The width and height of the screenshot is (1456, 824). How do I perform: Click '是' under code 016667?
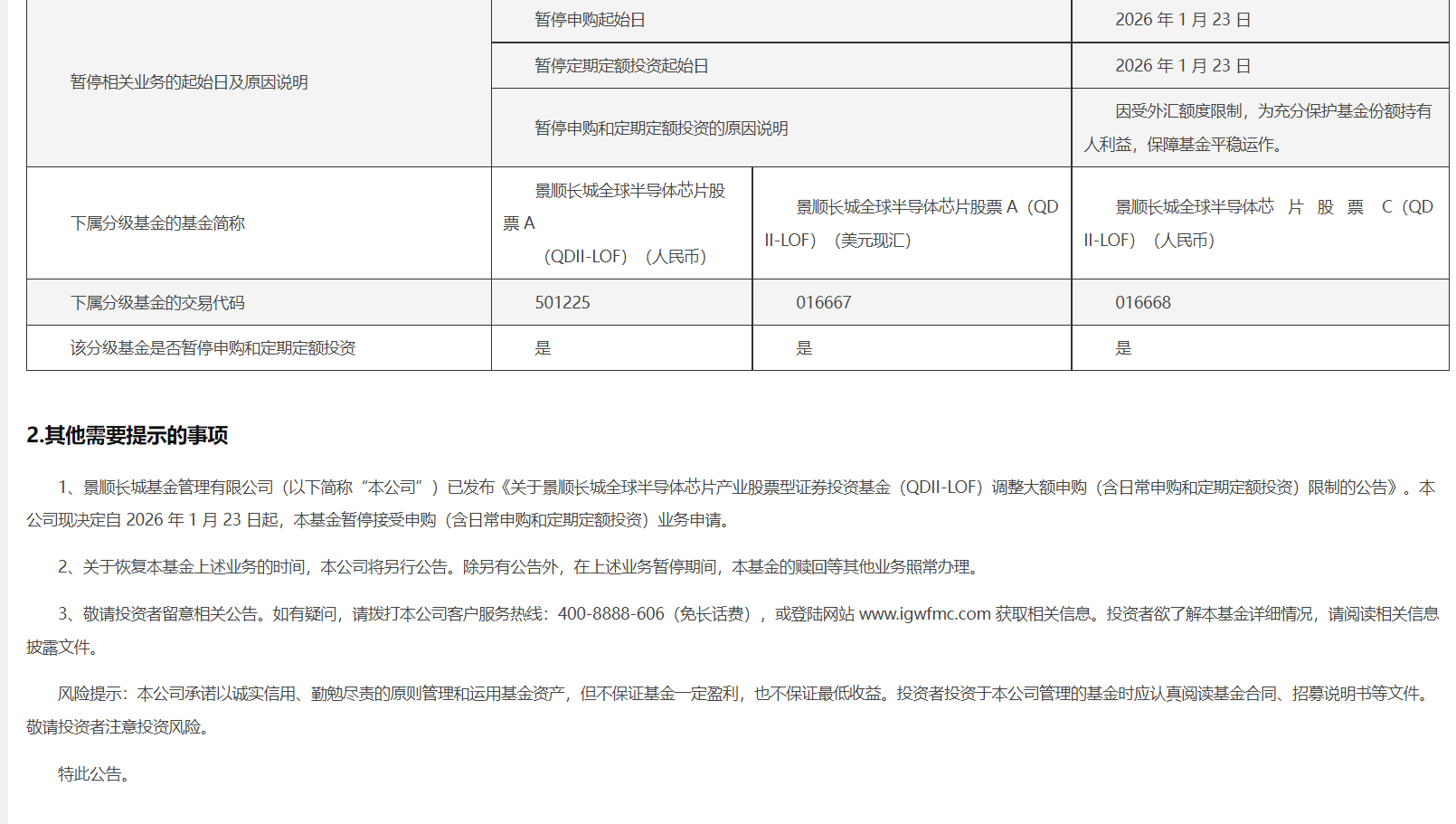click(804, 348)
